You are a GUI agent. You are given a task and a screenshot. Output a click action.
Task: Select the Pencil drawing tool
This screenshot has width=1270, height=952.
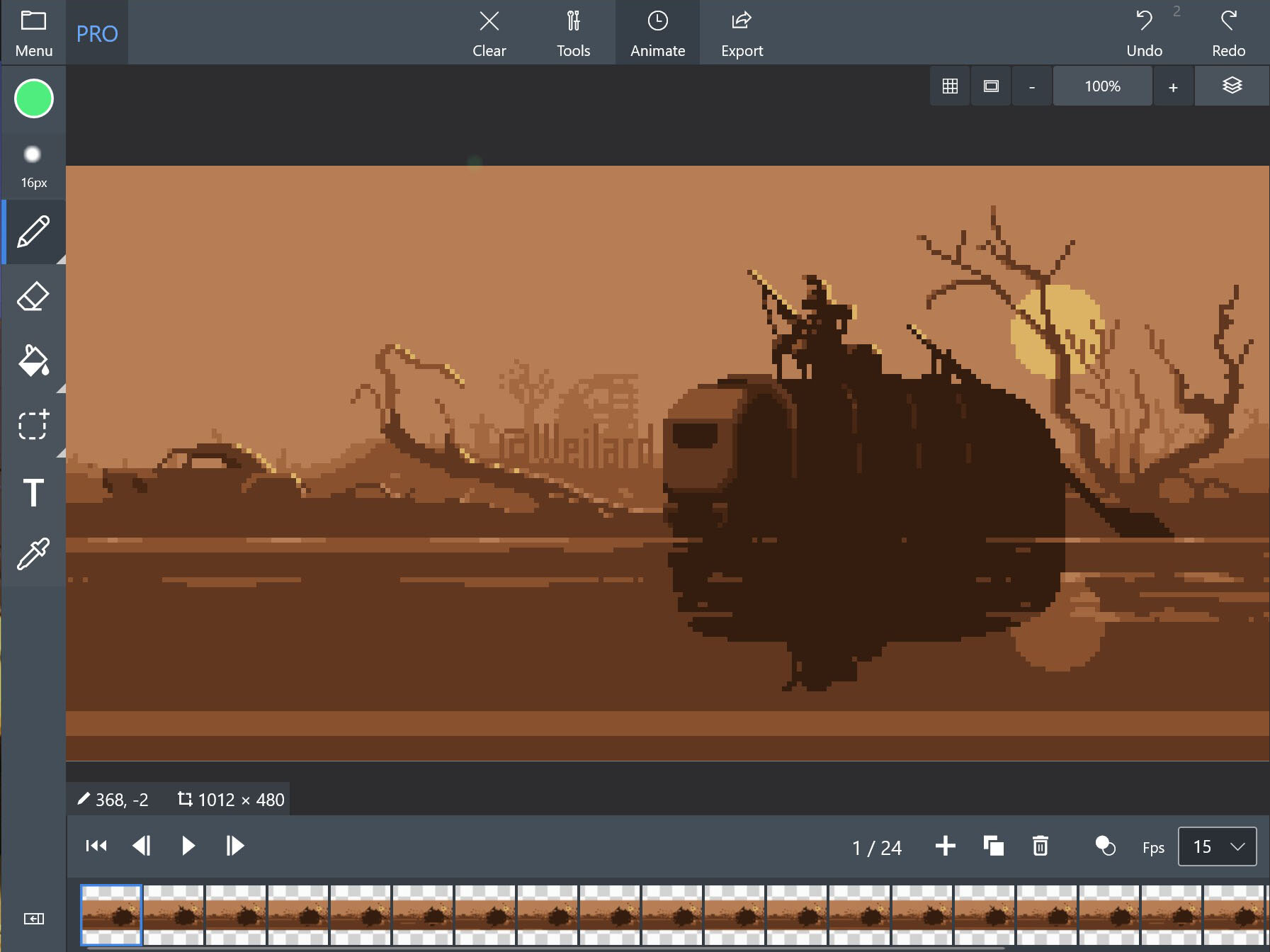pos(33,232)
